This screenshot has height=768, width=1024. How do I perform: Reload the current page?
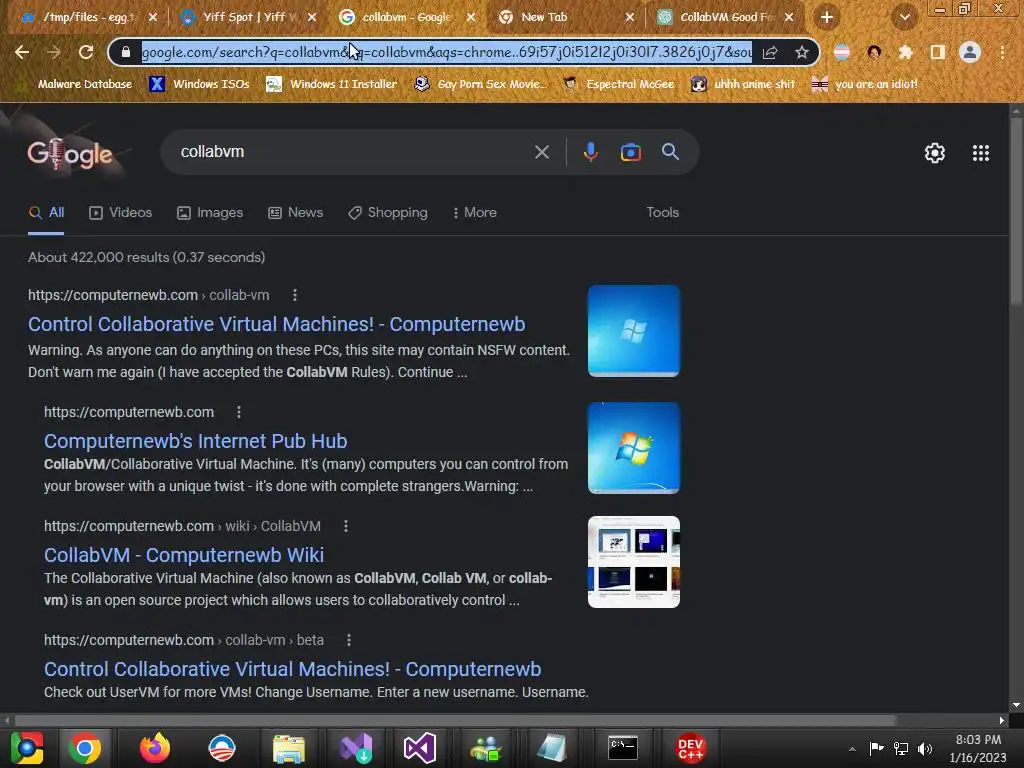[x=86, y=52]
